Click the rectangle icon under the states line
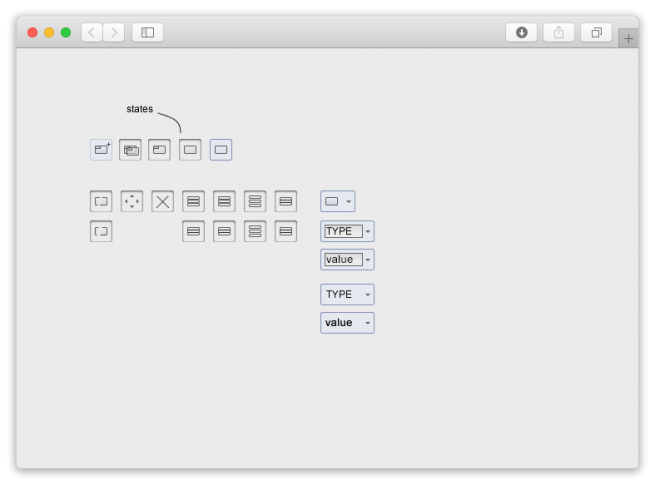Screen dimensions: 655x485 click(x=190, y=150)
